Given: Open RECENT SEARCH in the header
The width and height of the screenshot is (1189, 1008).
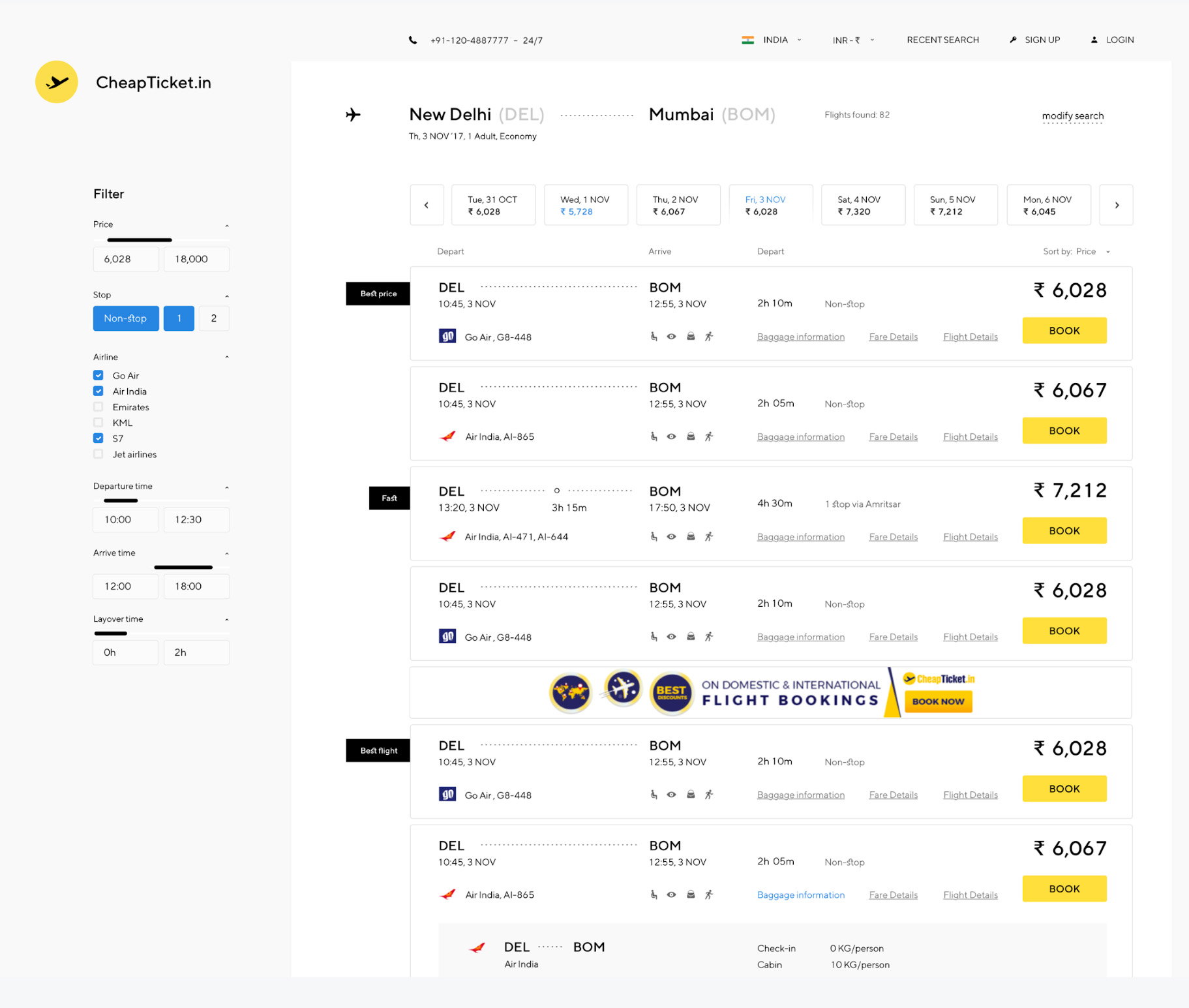Looking at the screenshot, I should (942, 40).
